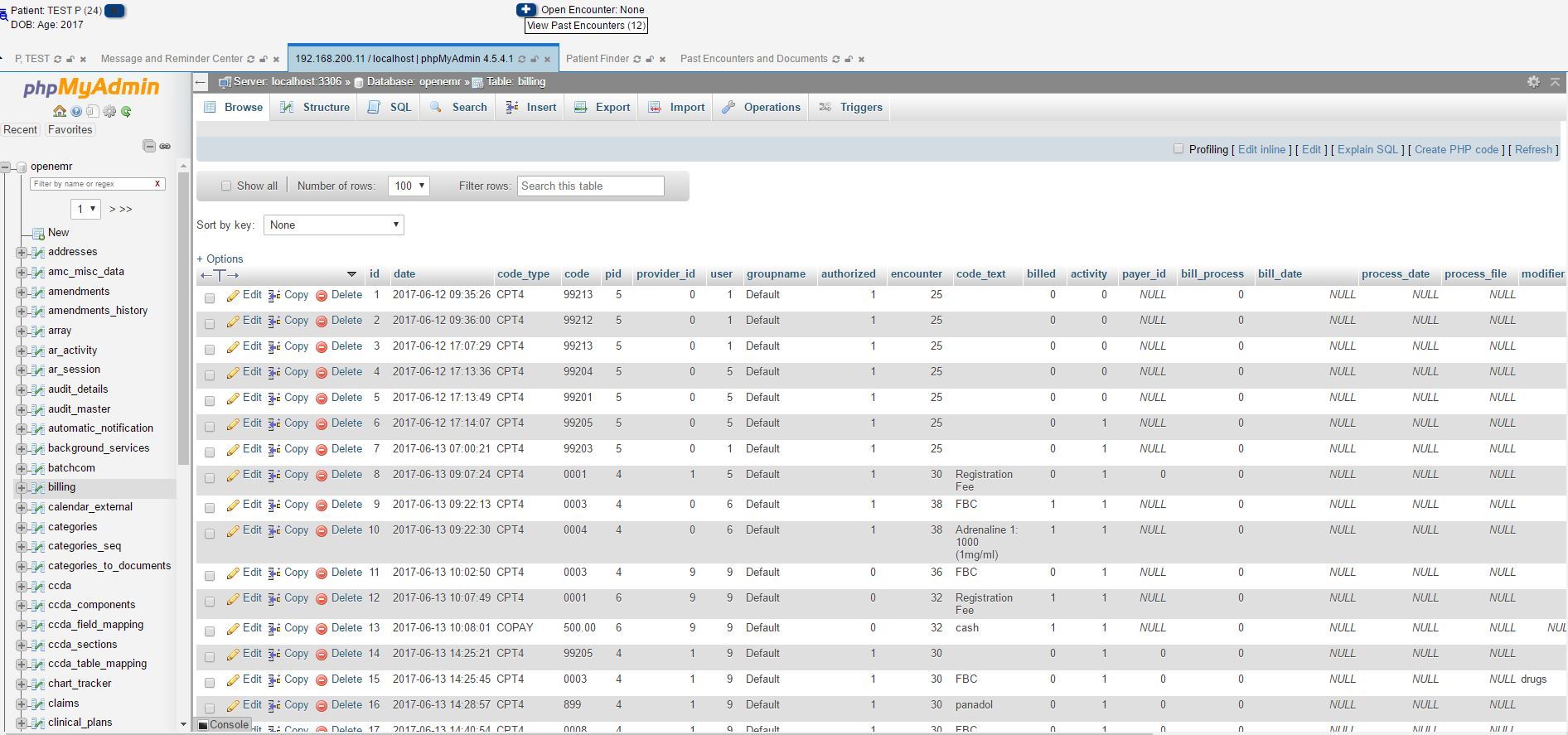
Task: Collapse all navigation tree items icon
Action: click(x=149, y=146)
